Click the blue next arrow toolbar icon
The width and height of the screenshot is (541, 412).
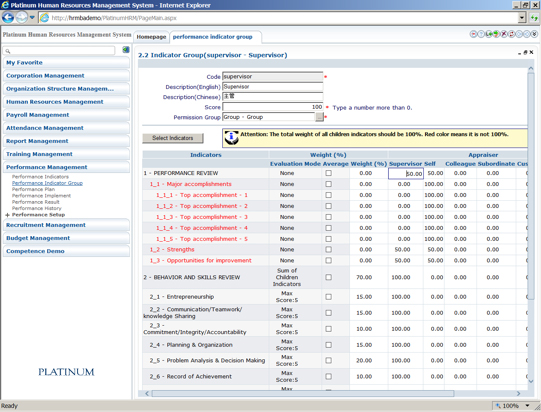pos(519,34)
